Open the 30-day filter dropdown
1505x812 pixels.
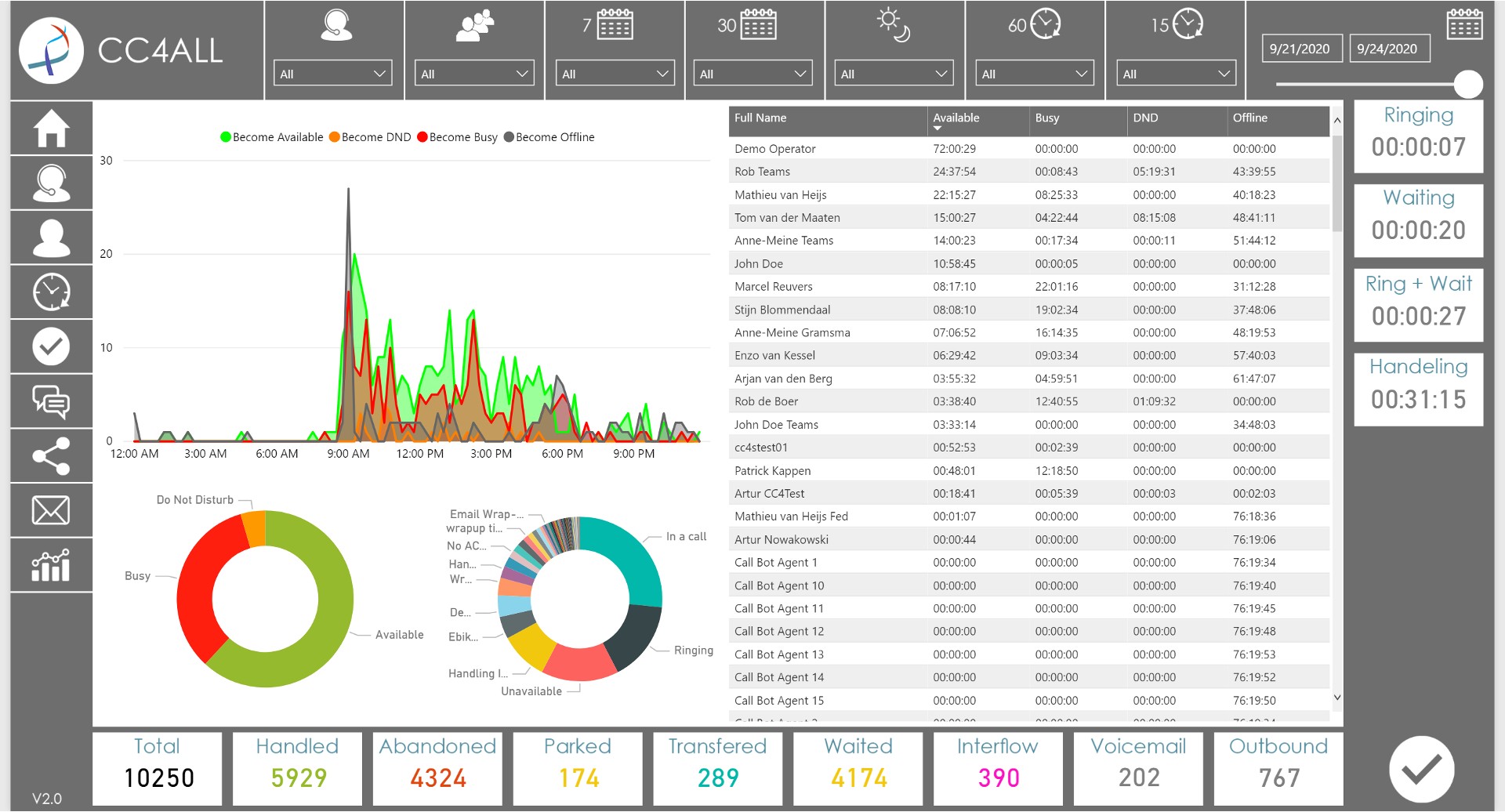[752, 74]
